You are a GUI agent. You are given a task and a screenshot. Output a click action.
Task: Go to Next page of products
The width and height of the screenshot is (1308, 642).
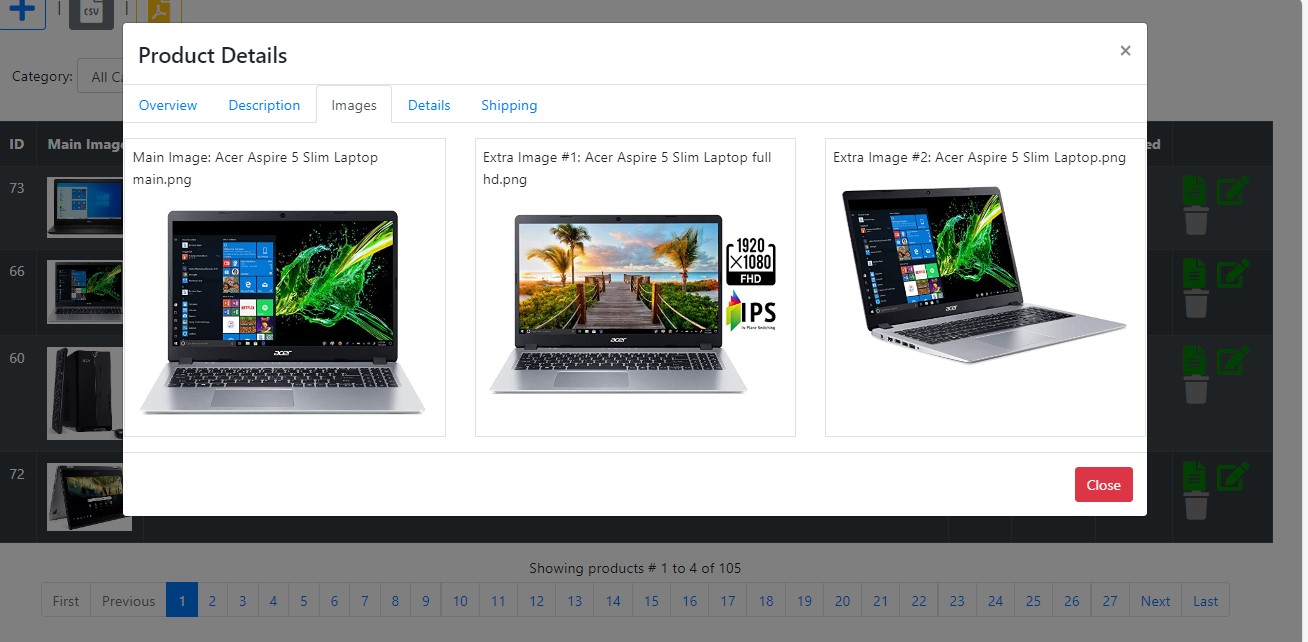pos(1155,601)
